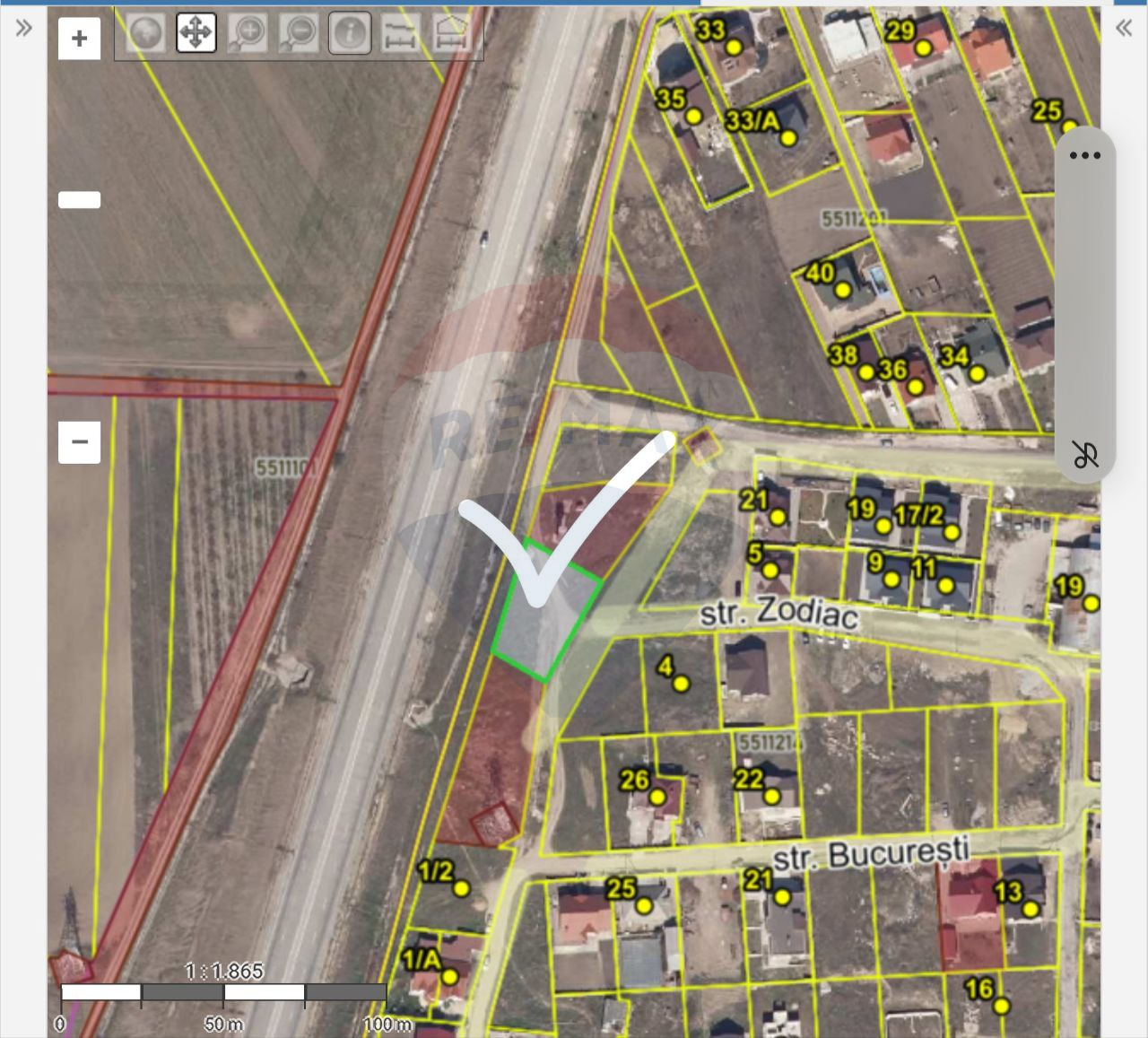Click the full extent globe tool
Image resolution: width=1148 pixels, height=1038 pixels.
click(x=145, y=33)
